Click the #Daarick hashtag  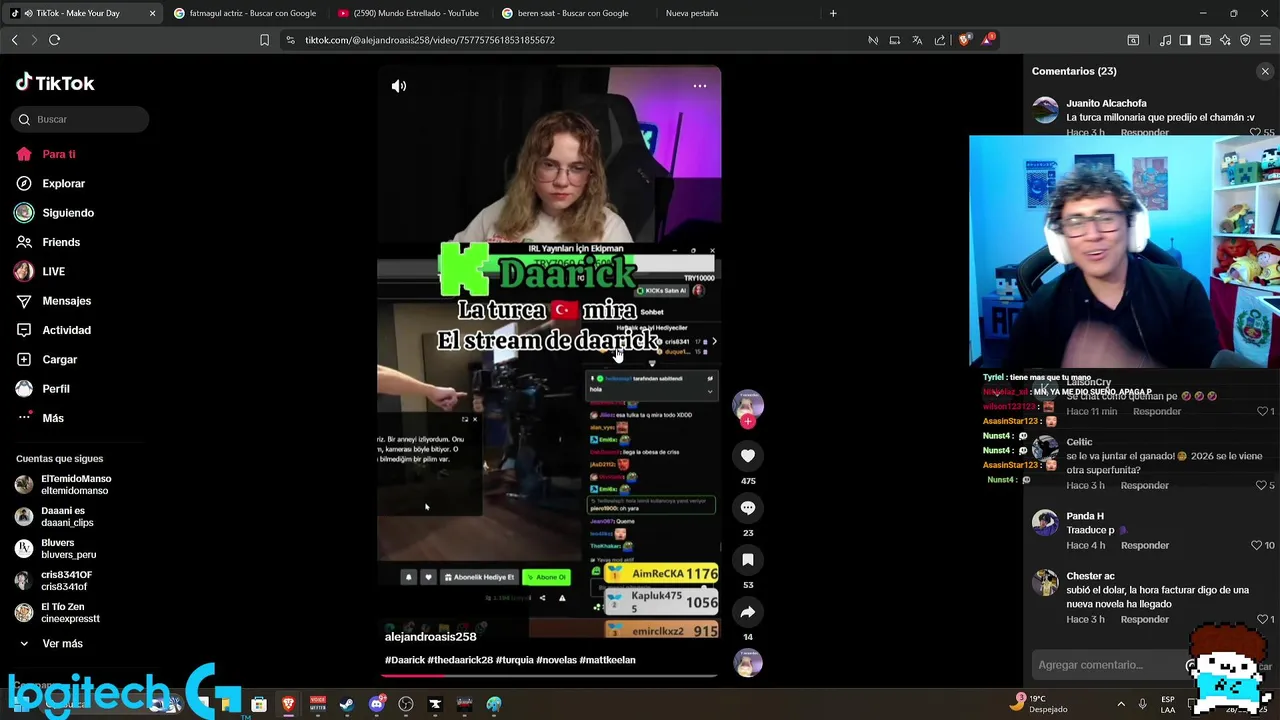(x=405, y=660)
